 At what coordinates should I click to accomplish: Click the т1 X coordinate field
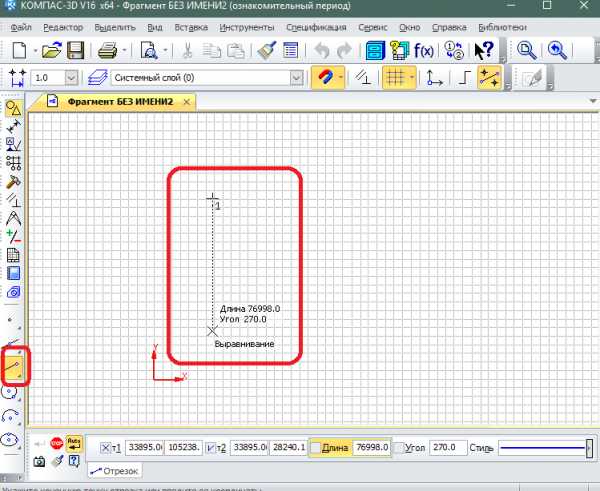coord(144,447)
